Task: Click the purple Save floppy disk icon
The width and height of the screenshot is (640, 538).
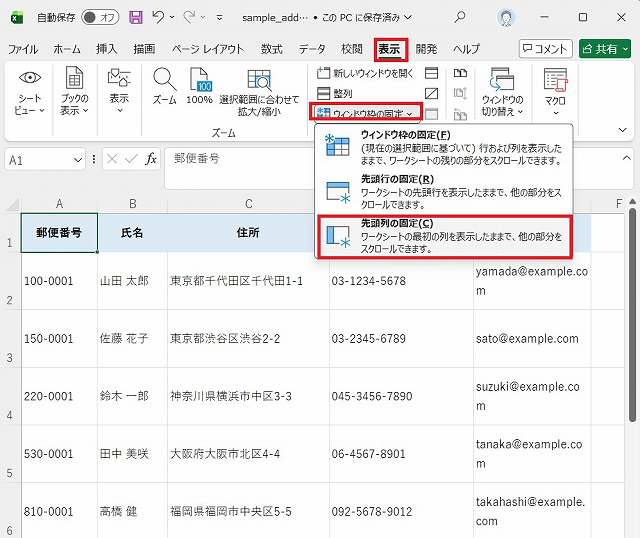Action: [x=136, y=17]
